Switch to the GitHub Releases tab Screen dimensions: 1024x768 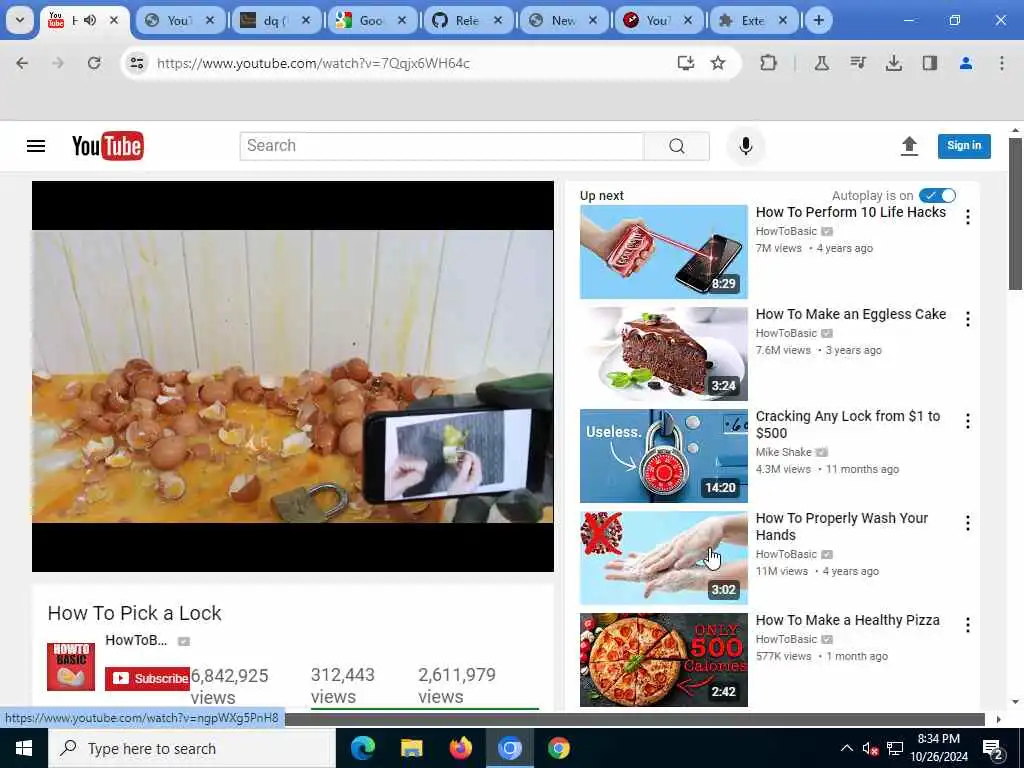coord(467,20)
